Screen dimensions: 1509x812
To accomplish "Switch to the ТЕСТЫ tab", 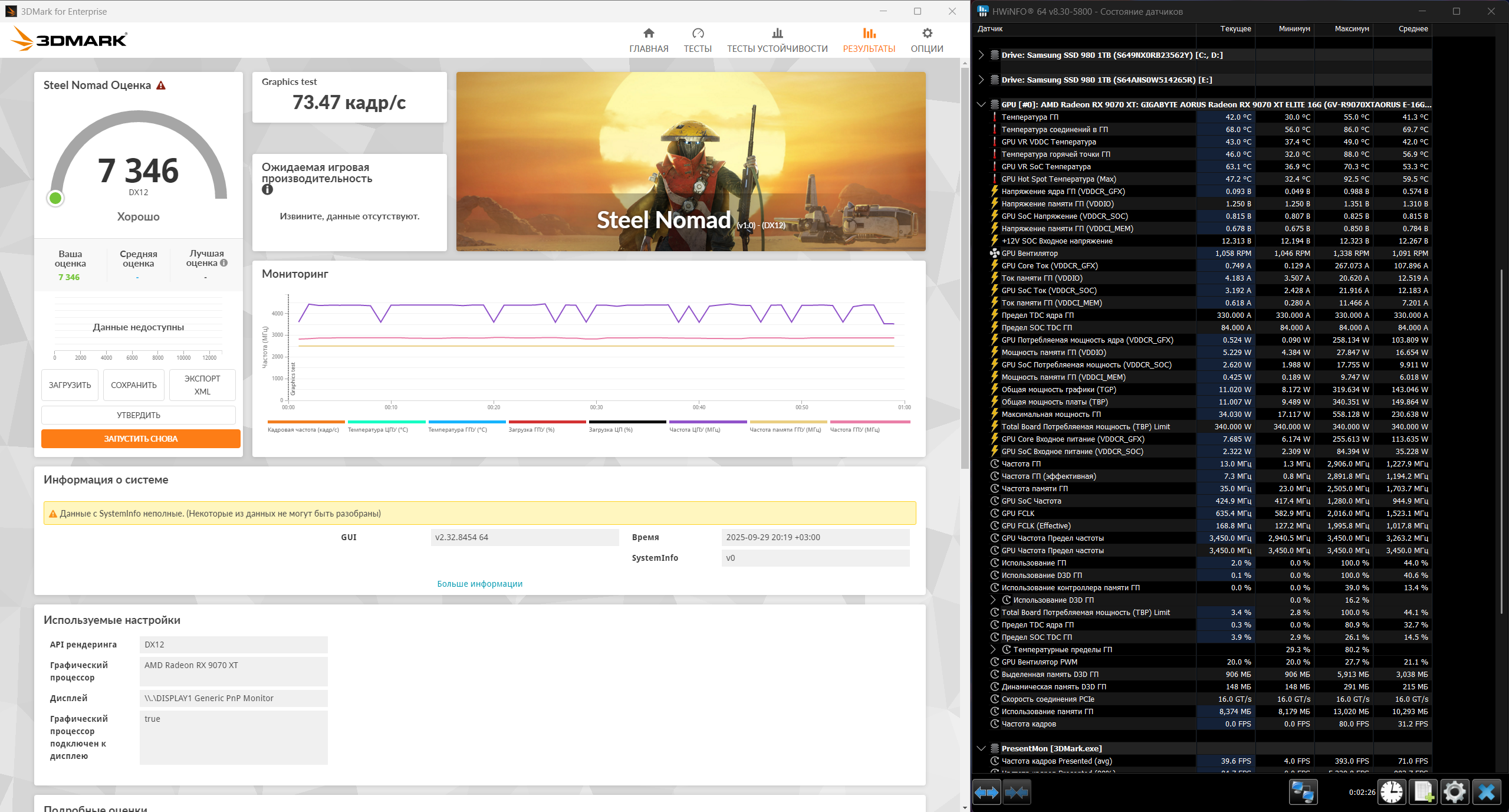I will click(x=698, y=40).
